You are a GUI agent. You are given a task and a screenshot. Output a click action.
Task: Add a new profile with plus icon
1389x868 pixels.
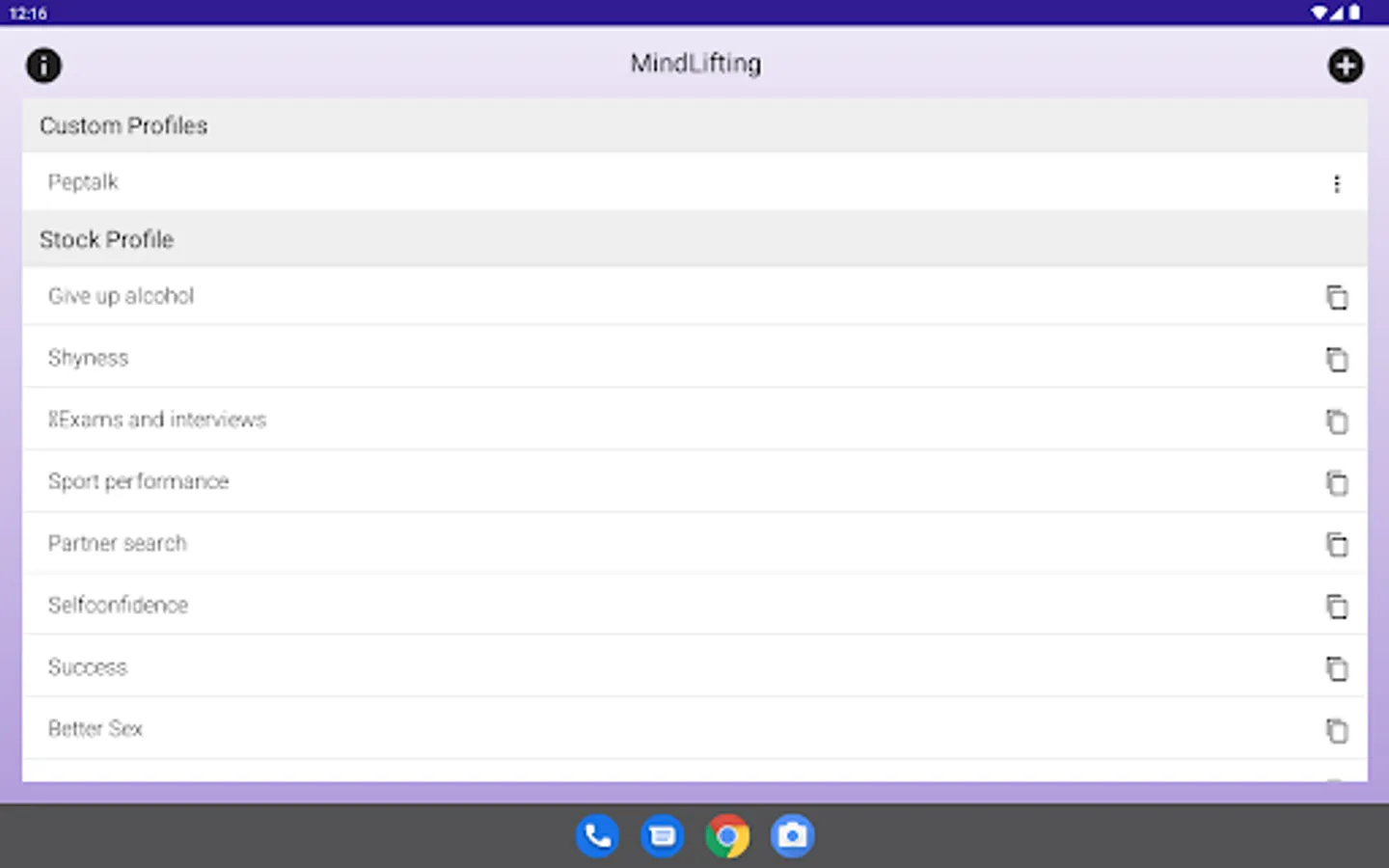(1345, 66)
